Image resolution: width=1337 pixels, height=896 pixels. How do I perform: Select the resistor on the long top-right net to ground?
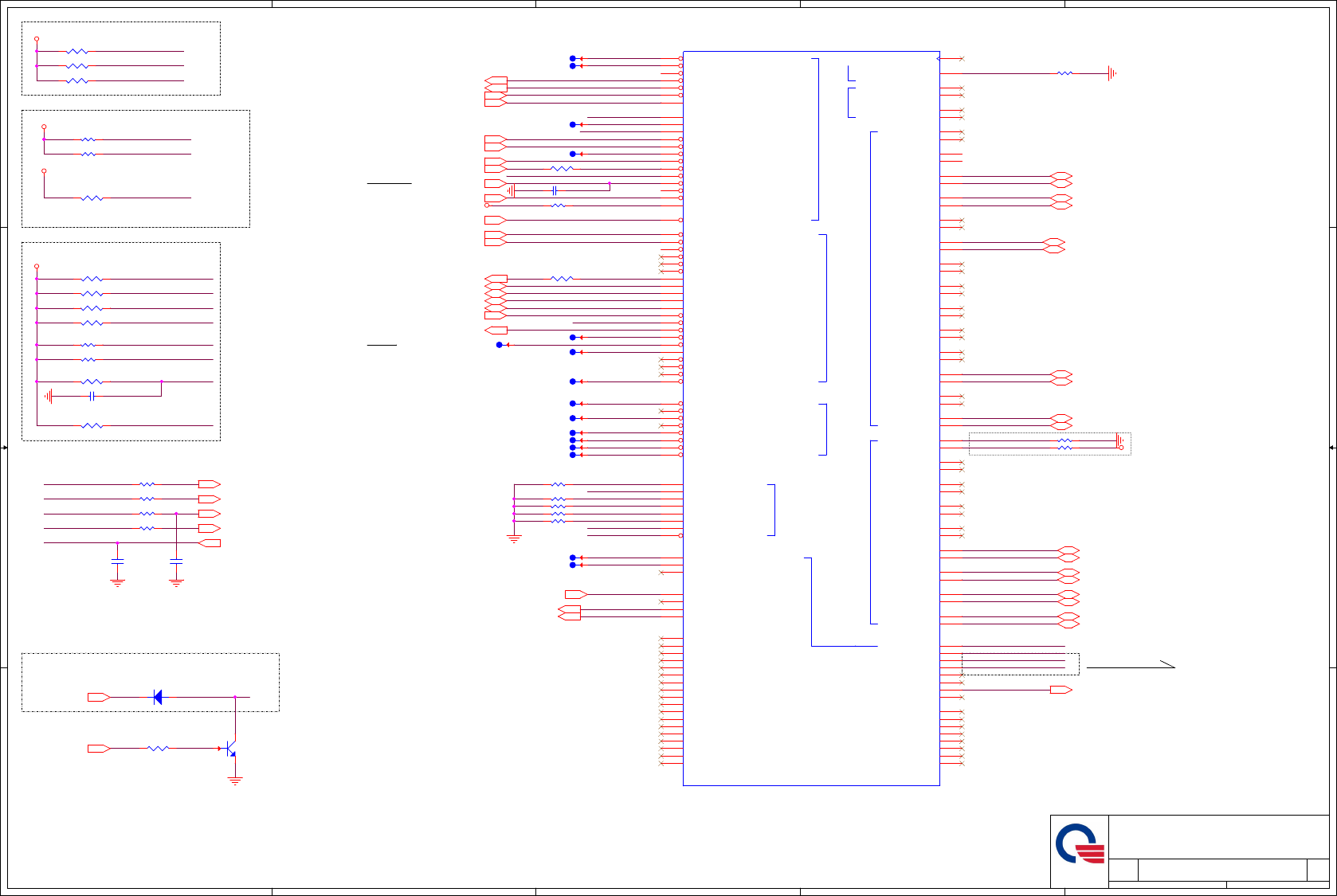pyautogui.click(x=1065, y=73)
